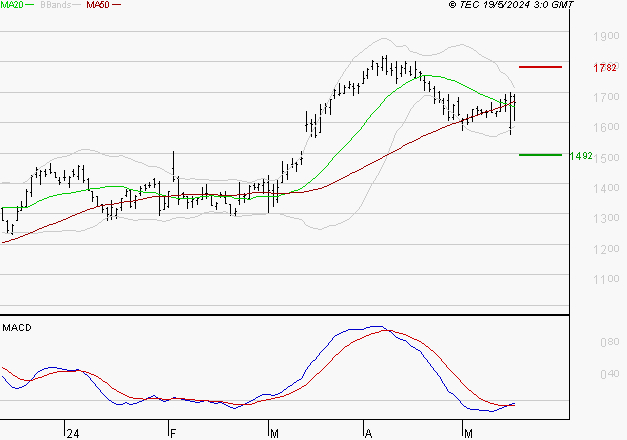
Task: Click the MA20 legend label
Action: (12, 5)
